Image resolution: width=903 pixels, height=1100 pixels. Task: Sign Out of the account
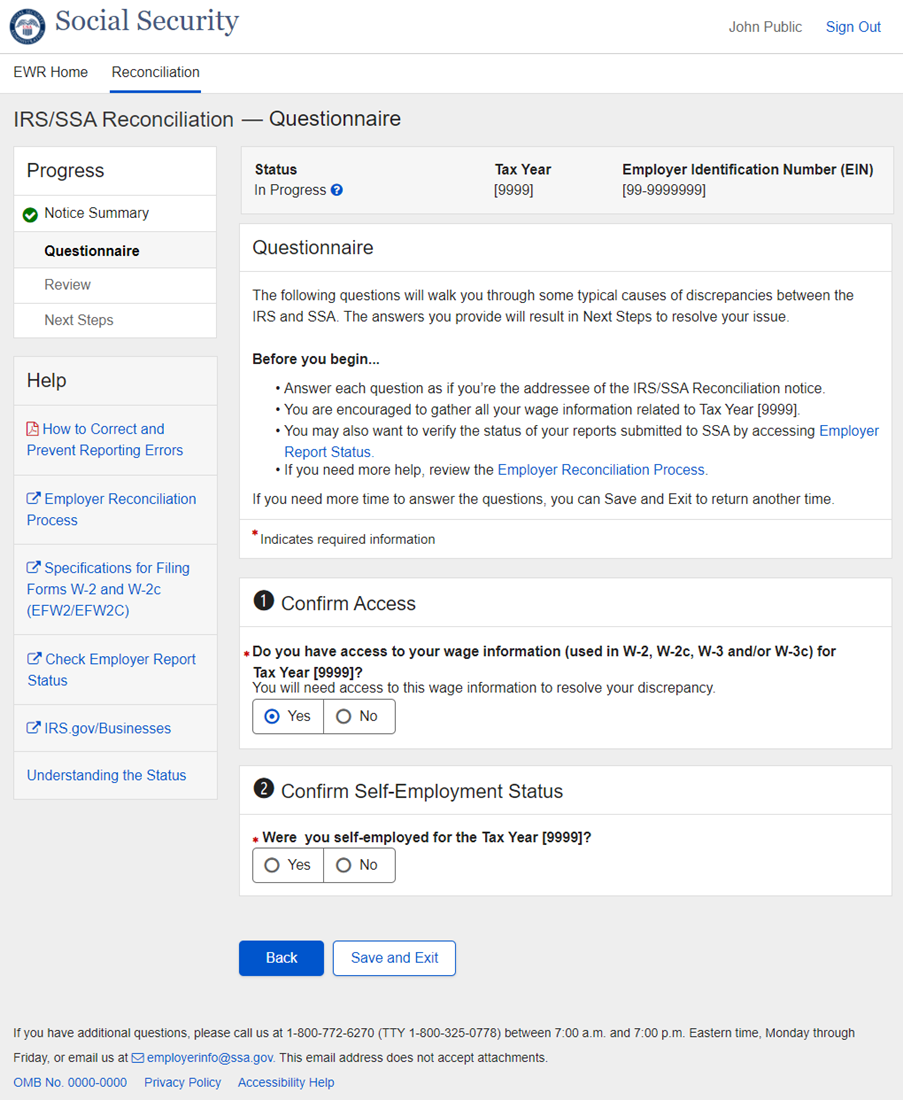coord(852,27)
